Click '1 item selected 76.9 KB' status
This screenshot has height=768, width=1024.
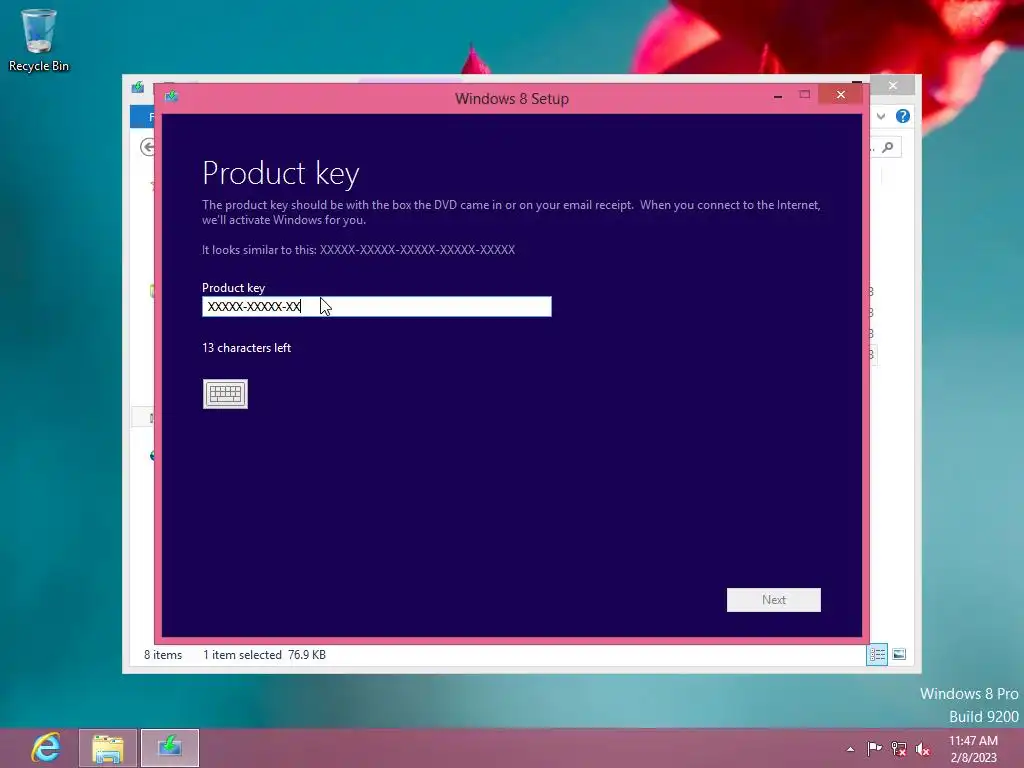(264, 654)
